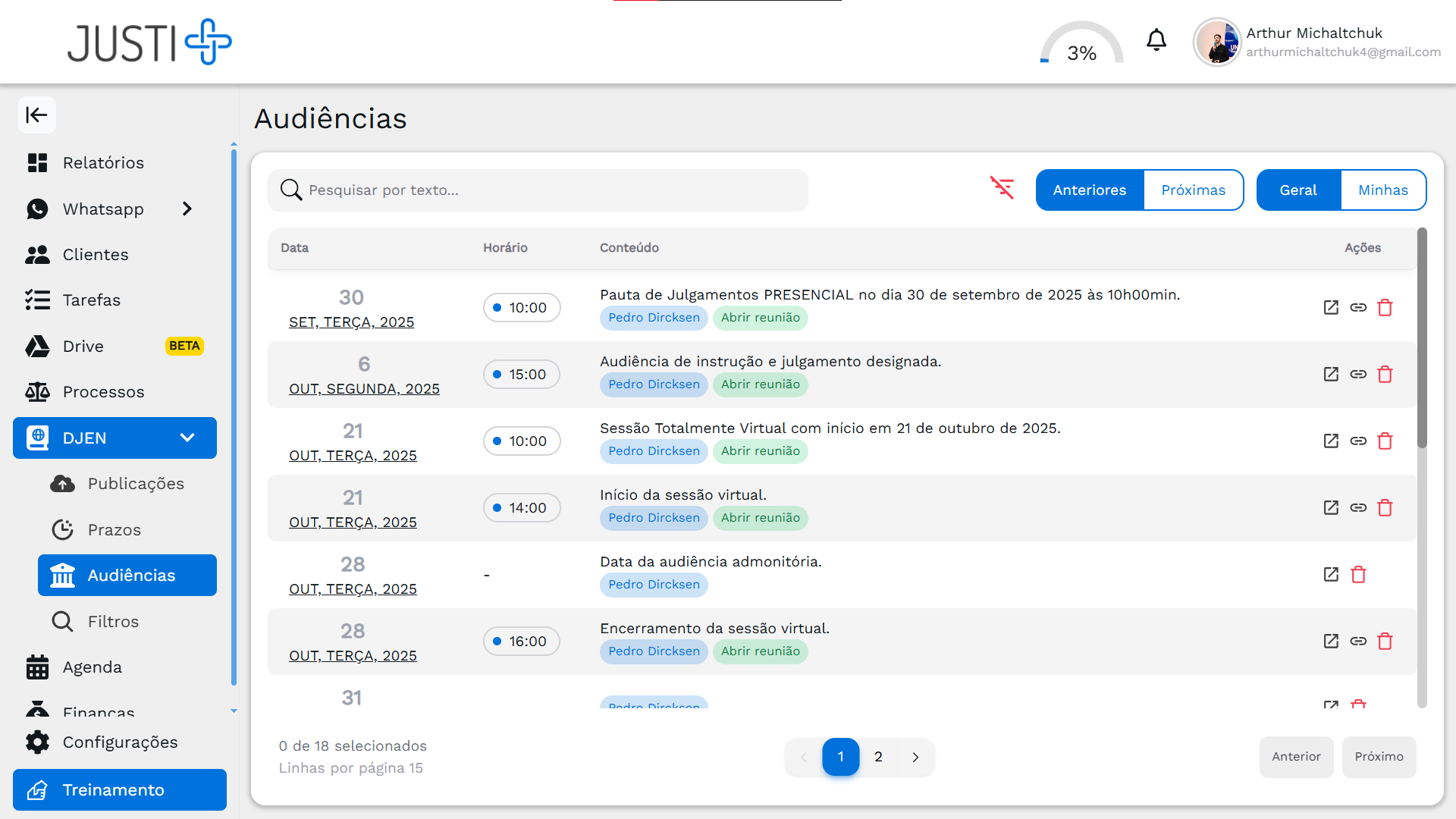Clear filters using the red filter icon
The width and height of the screenshot is (1456, 819).
(x=1002, y=188)
